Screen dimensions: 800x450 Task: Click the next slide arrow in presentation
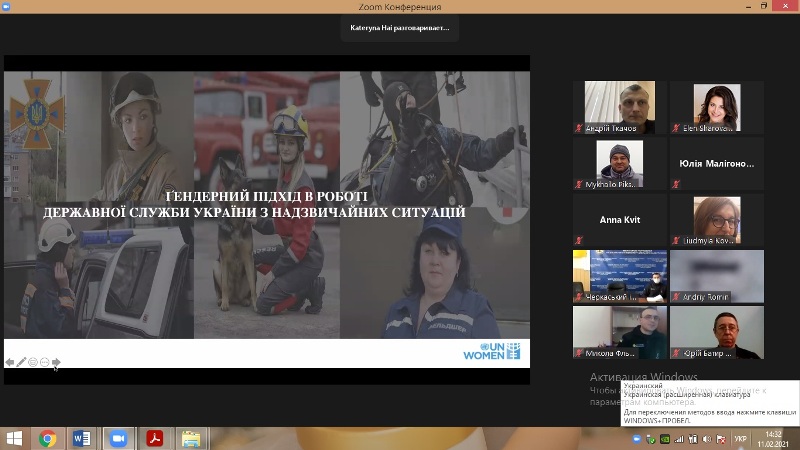click(57, 362)
